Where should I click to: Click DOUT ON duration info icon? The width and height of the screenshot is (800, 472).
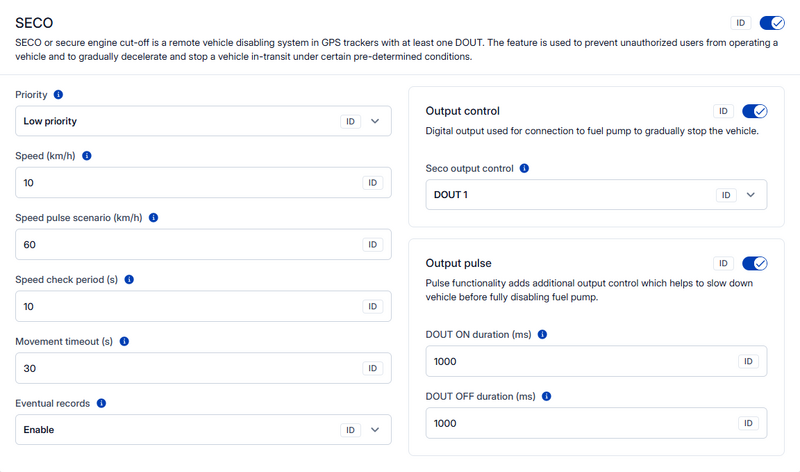pos(541,335)
